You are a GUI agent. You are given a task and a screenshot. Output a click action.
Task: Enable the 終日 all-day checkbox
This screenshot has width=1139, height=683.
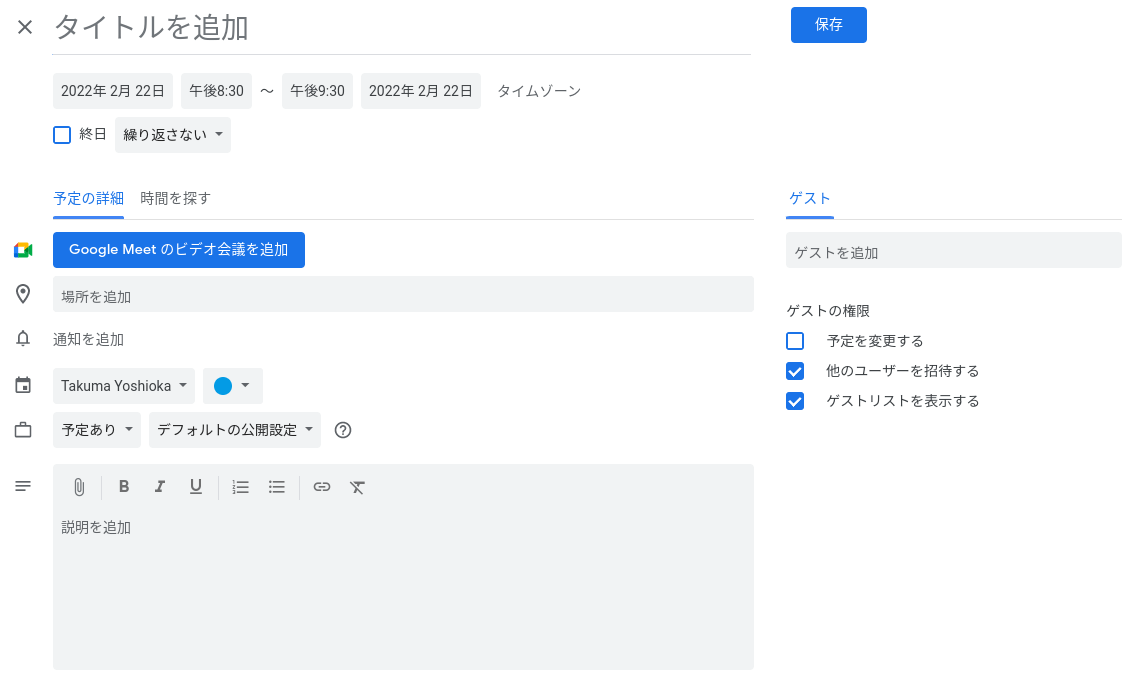coord(62,135)
